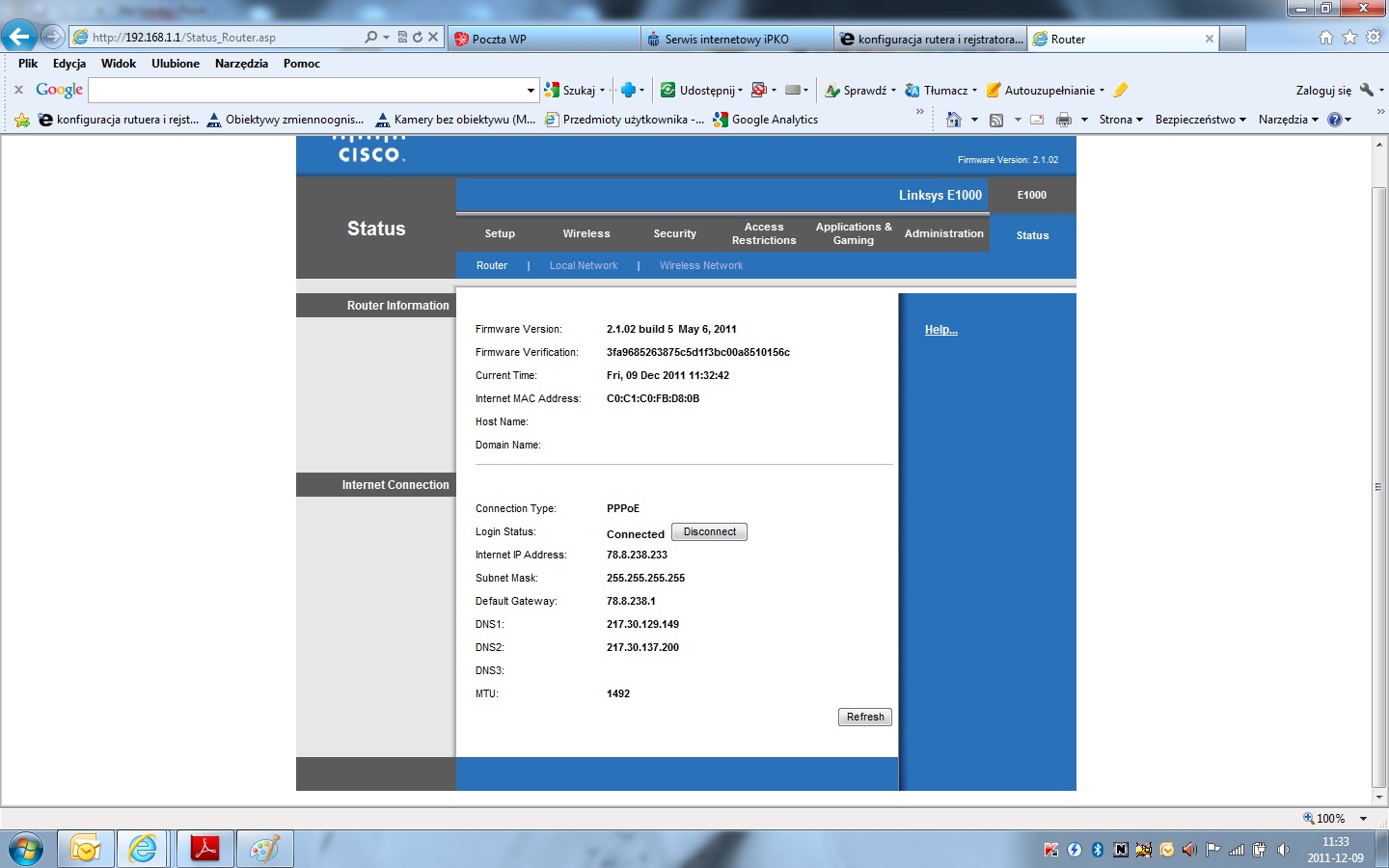Open the command bar Narzędzia dropdown
This screenshot has height=868, width=1389.
coord(1289,120)
